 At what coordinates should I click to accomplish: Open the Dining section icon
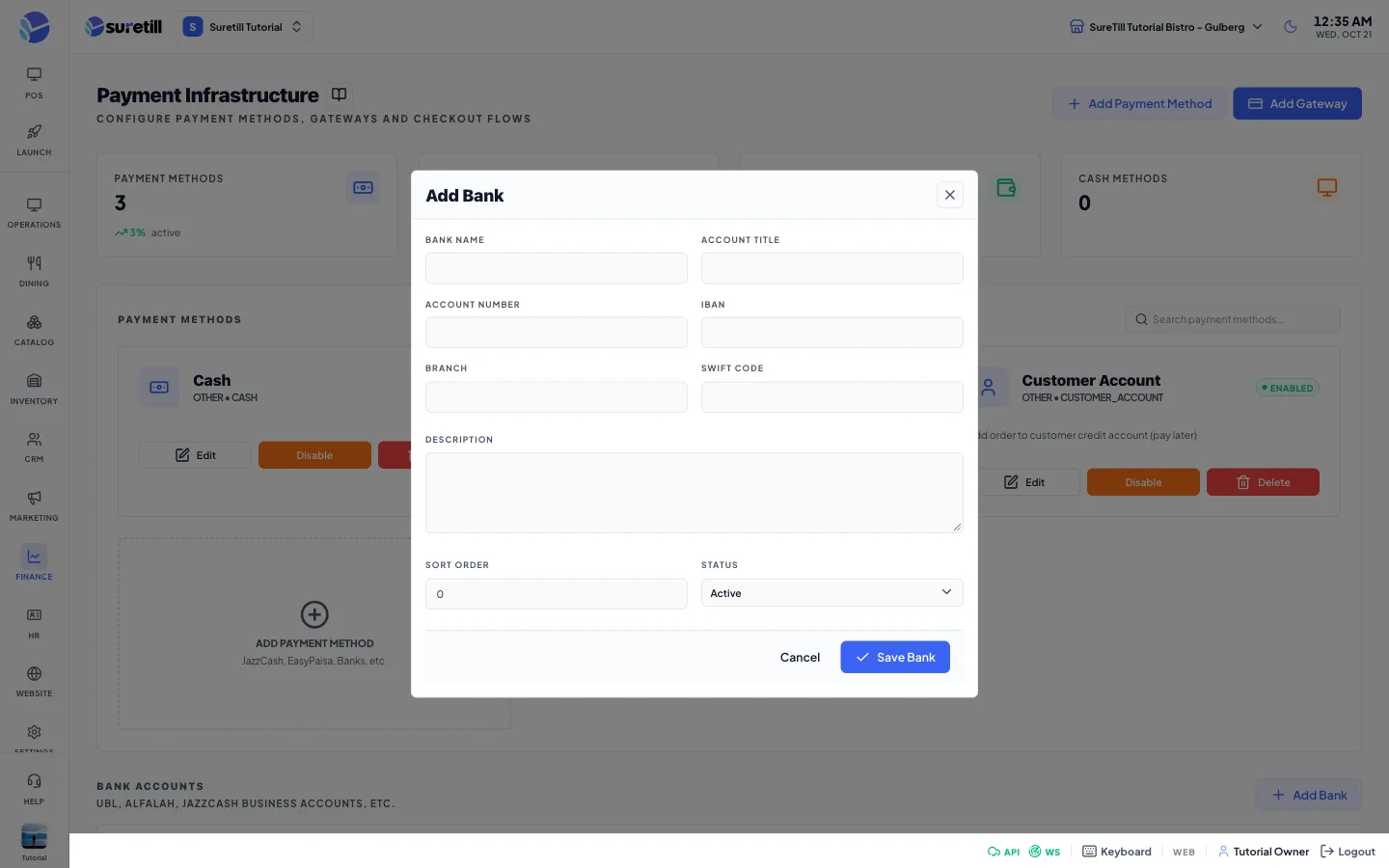coord(34,263)
